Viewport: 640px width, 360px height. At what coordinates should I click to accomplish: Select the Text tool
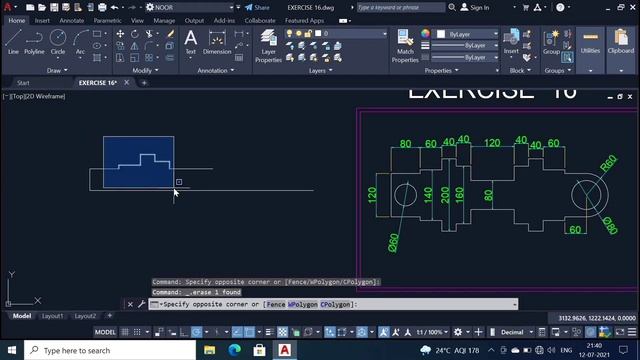(x=191, y=42)
